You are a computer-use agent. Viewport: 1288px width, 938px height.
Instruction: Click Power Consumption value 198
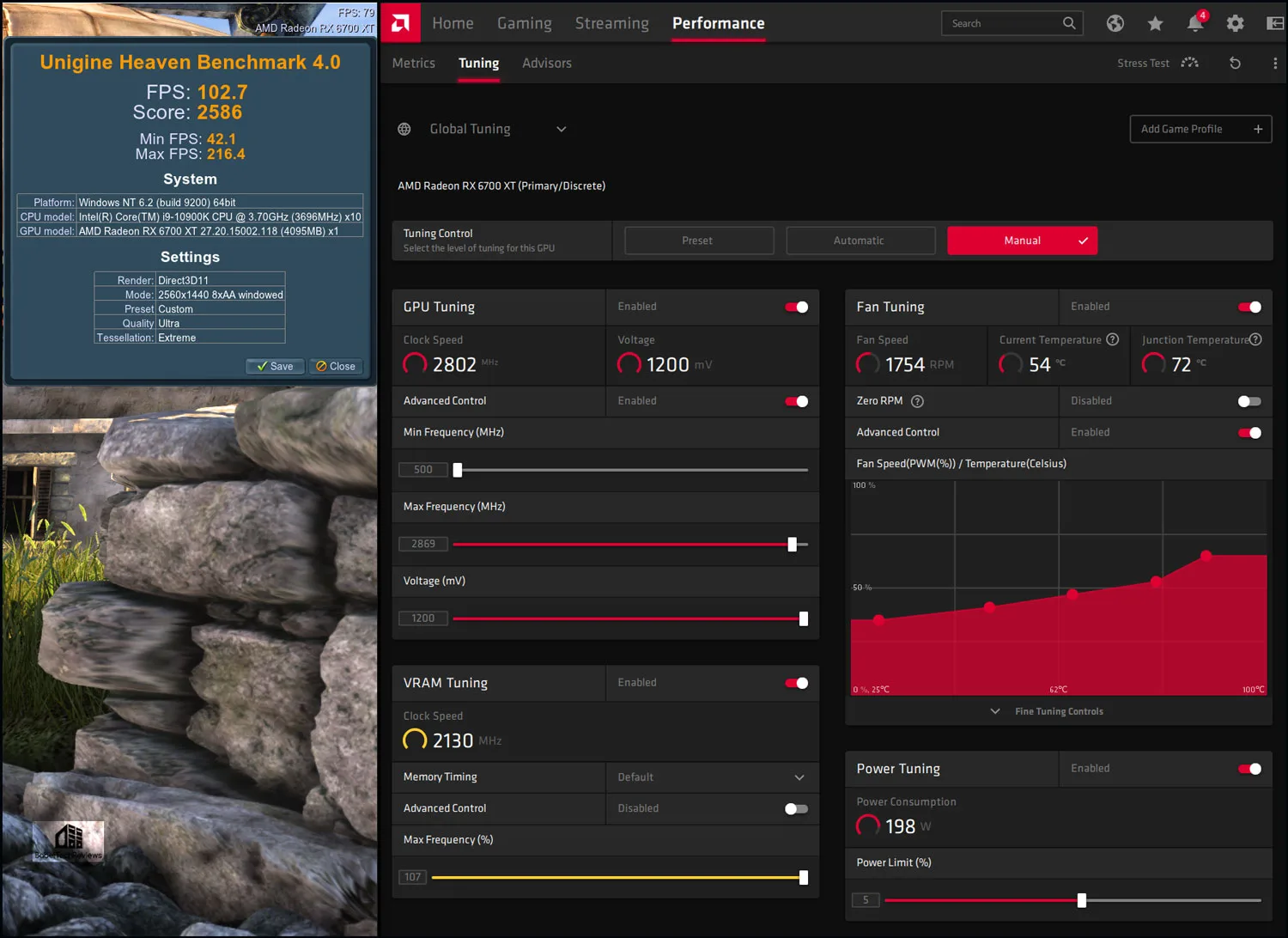(900, 826)
